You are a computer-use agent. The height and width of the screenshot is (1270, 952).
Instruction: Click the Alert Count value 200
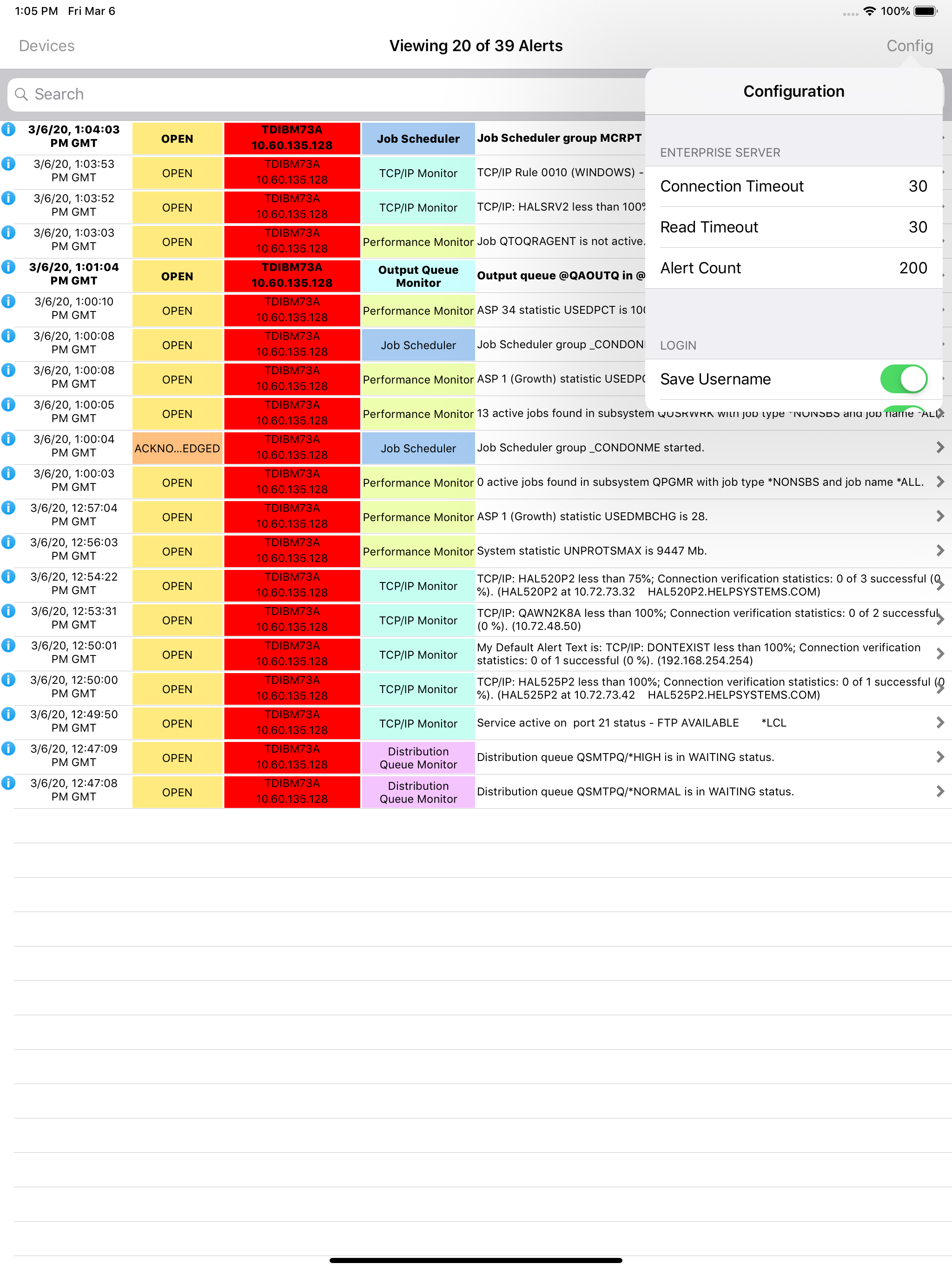tap(913, 268)
